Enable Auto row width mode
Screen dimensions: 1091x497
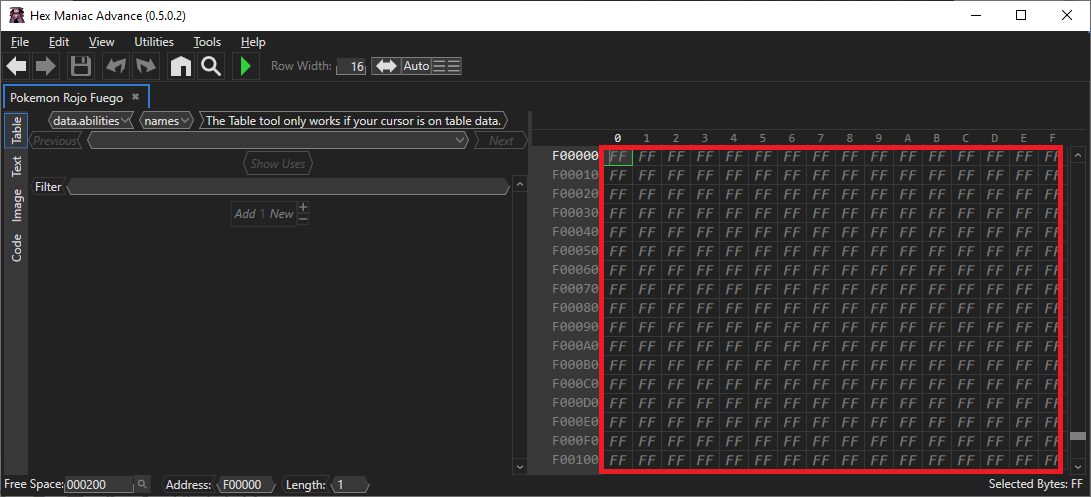[x=416, y=66]
